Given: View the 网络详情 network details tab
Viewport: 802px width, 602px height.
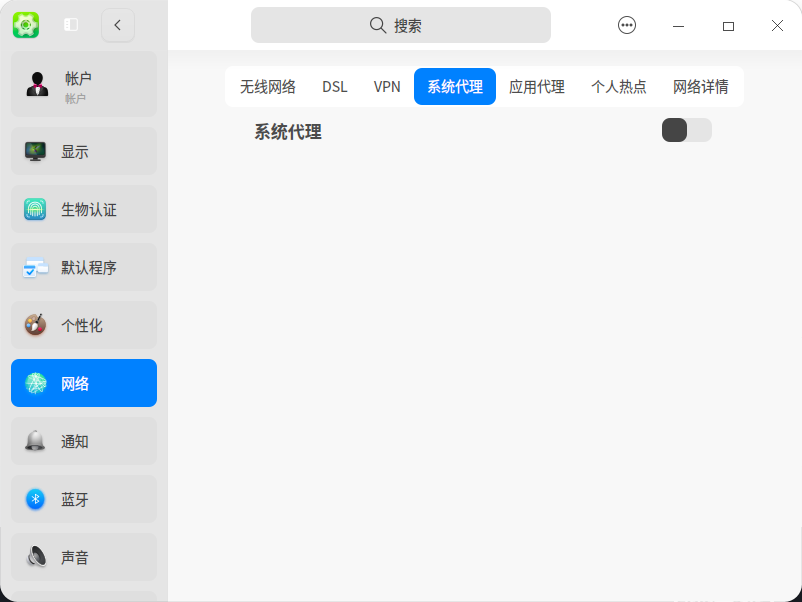Looking at the screenshot, I should pyautogui.click(x=701, y=87).
